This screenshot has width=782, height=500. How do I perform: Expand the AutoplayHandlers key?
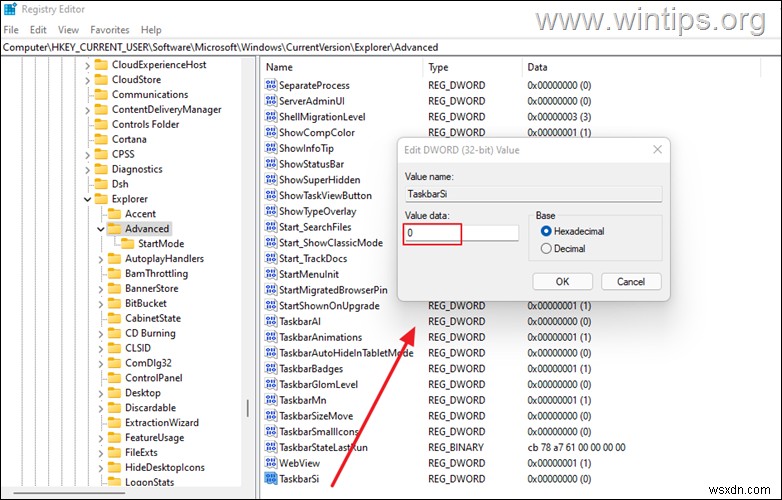(101, 259)
